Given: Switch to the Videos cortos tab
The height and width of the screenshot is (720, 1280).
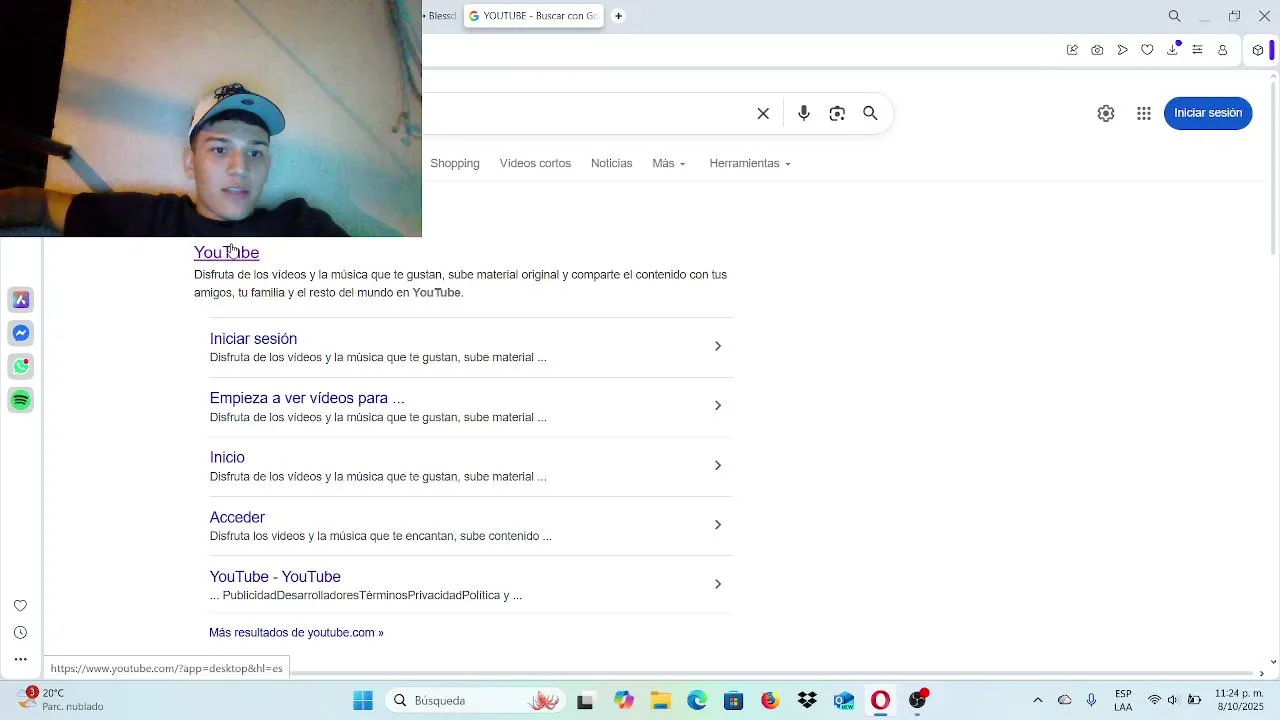Looking at the screenshot, I should [535, 163].
